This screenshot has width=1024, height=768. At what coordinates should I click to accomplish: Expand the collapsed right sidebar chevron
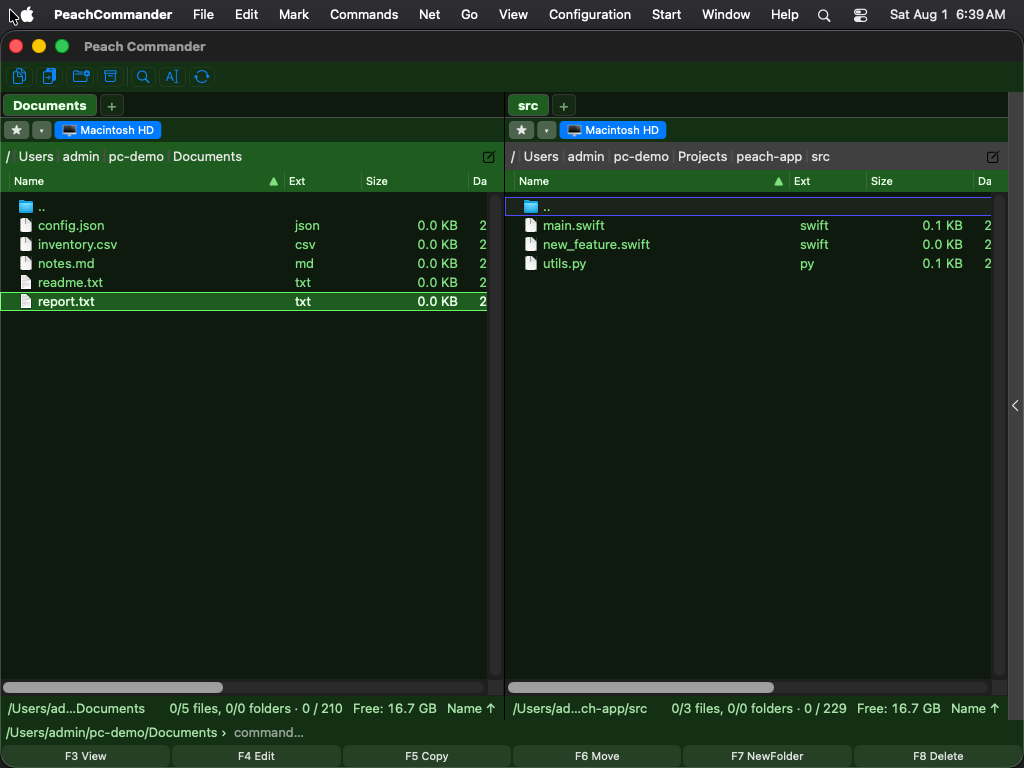[1016, 406]
